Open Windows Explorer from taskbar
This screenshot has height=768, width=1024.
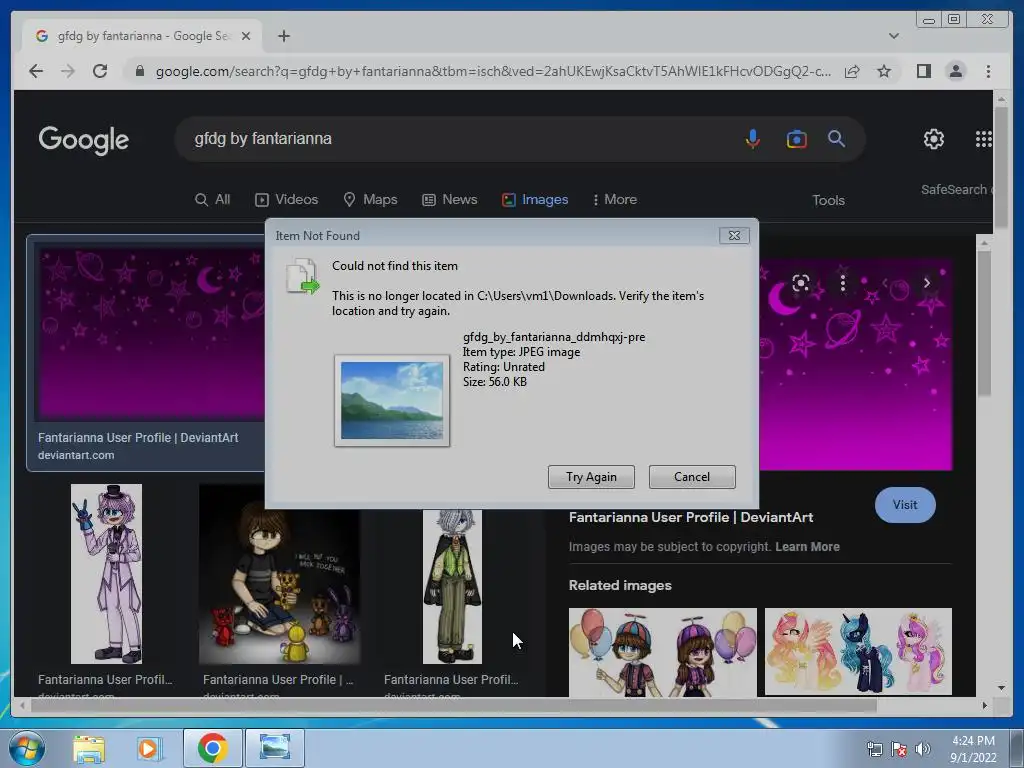coord(89,748)
